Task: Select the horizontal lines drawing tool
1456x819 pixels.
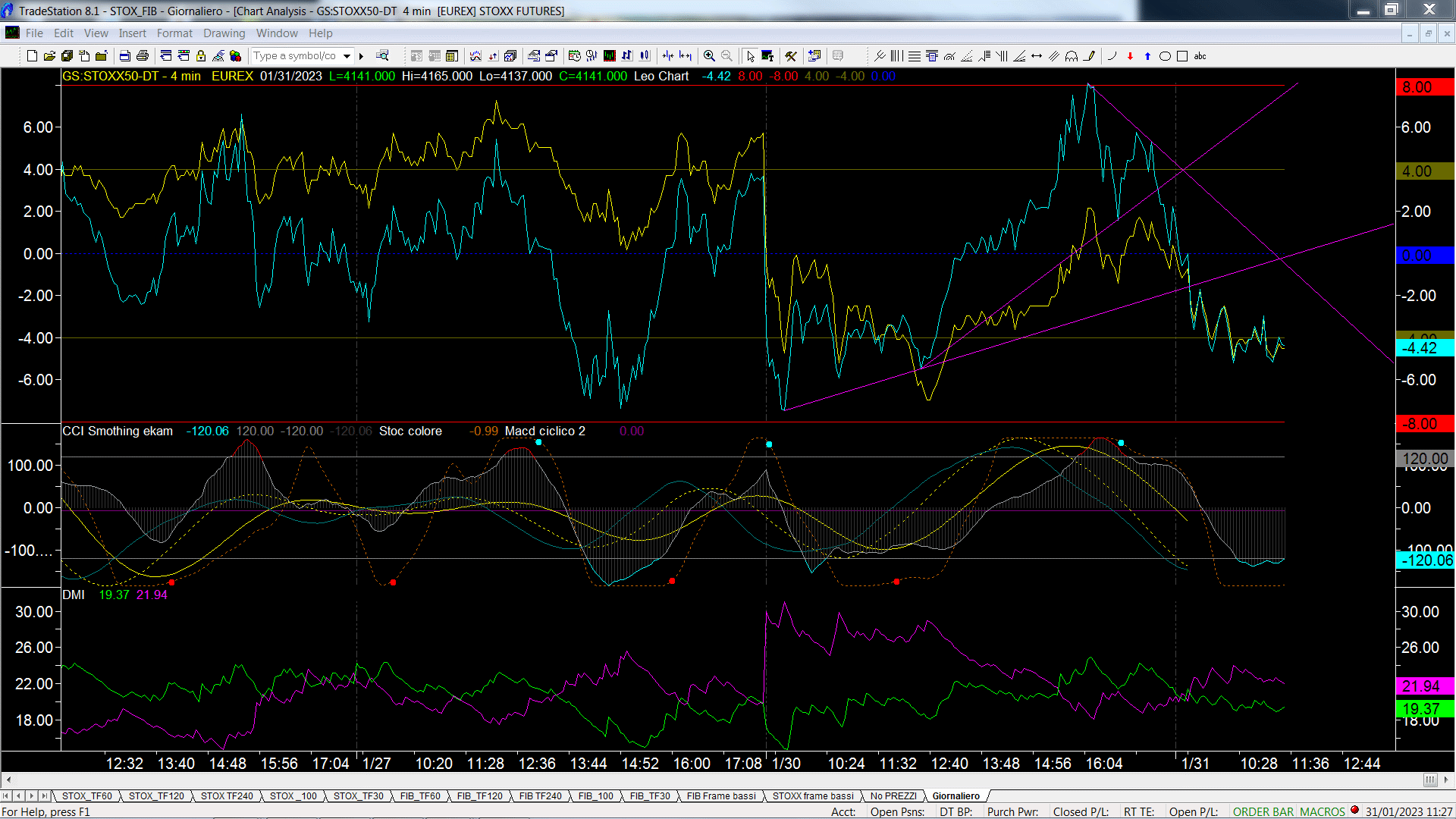Action: 915,56
